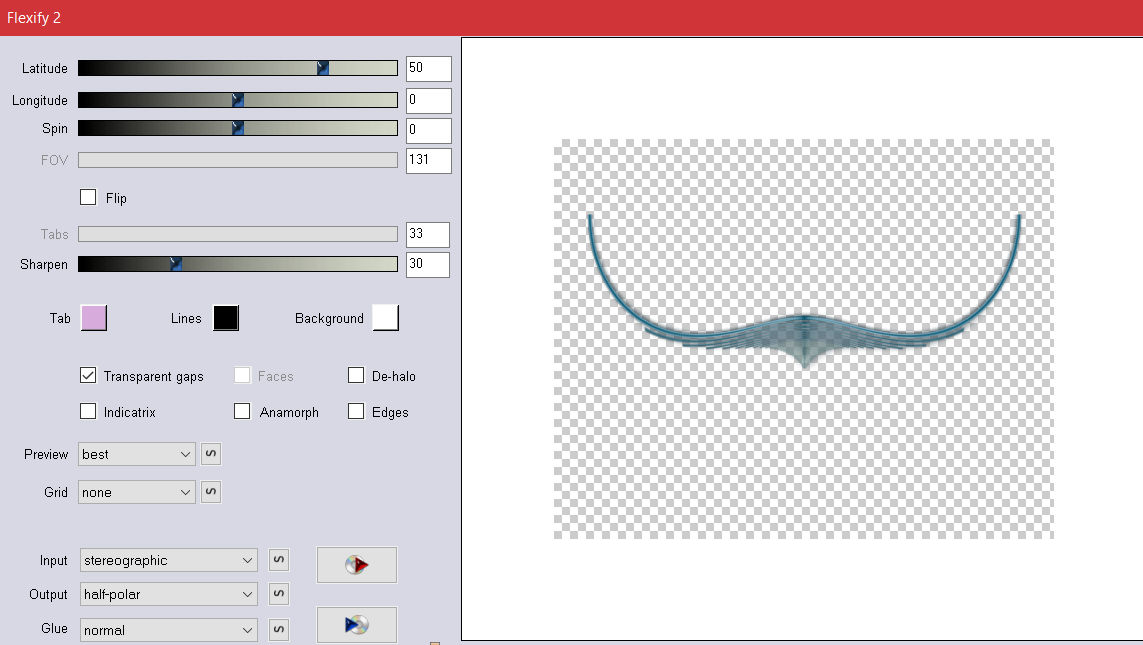Click the S button beside Grid dropdown
The width and height of the screenshot is (1143, 645).
[211, 492]
